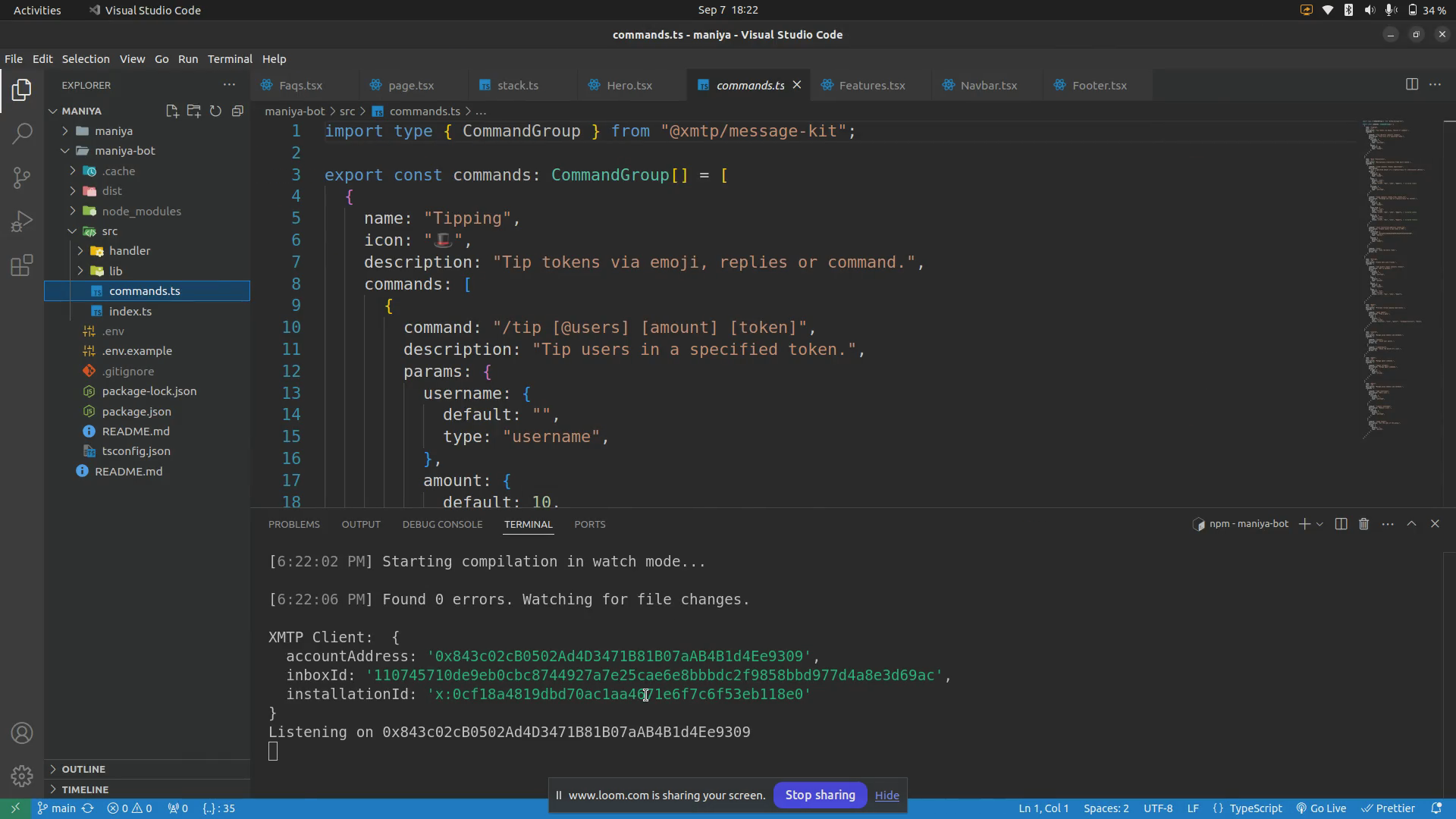Switch to the PROBLEMS panel tab
The height and width of the screenshot is (819, 1456).
point(294,524)
